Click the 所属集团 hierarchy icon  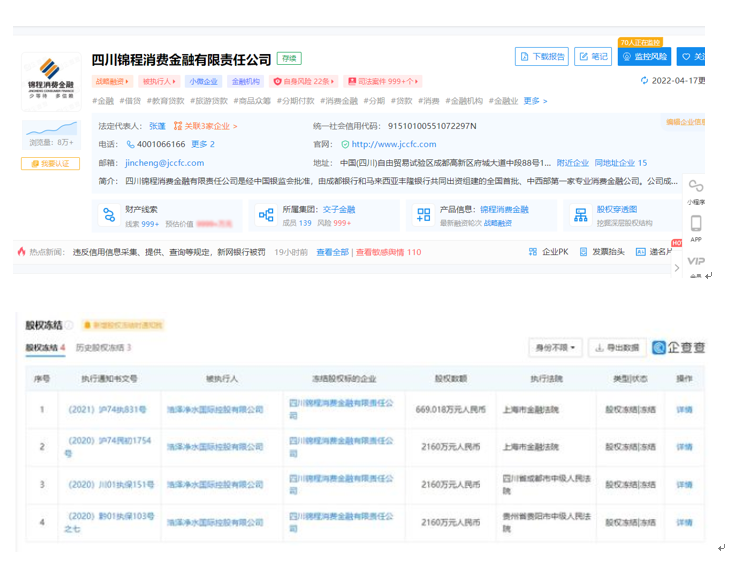266,215
